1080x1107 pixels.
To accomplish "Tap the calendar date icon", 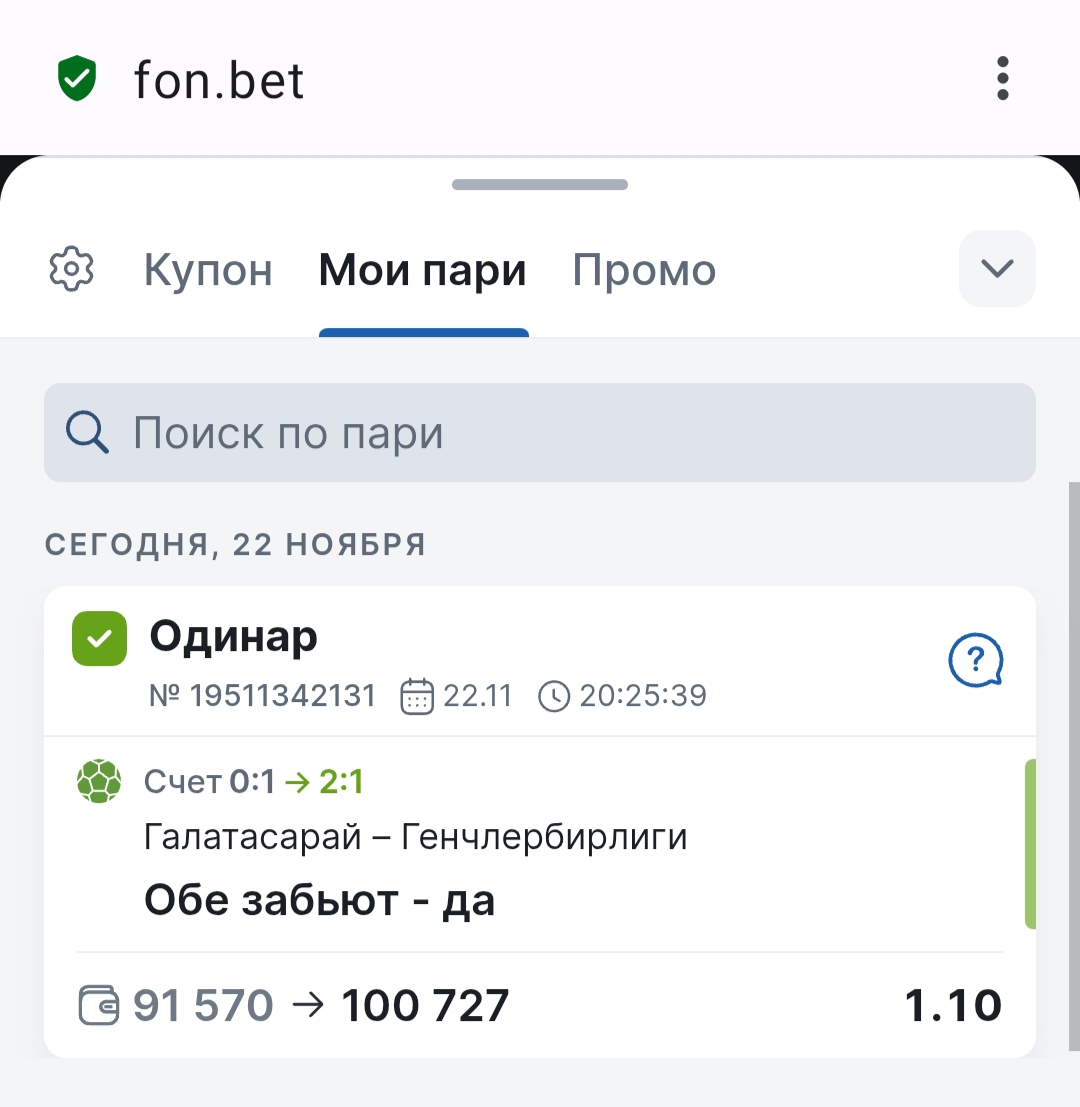I will pyautogui.click(x=416, y=695).
